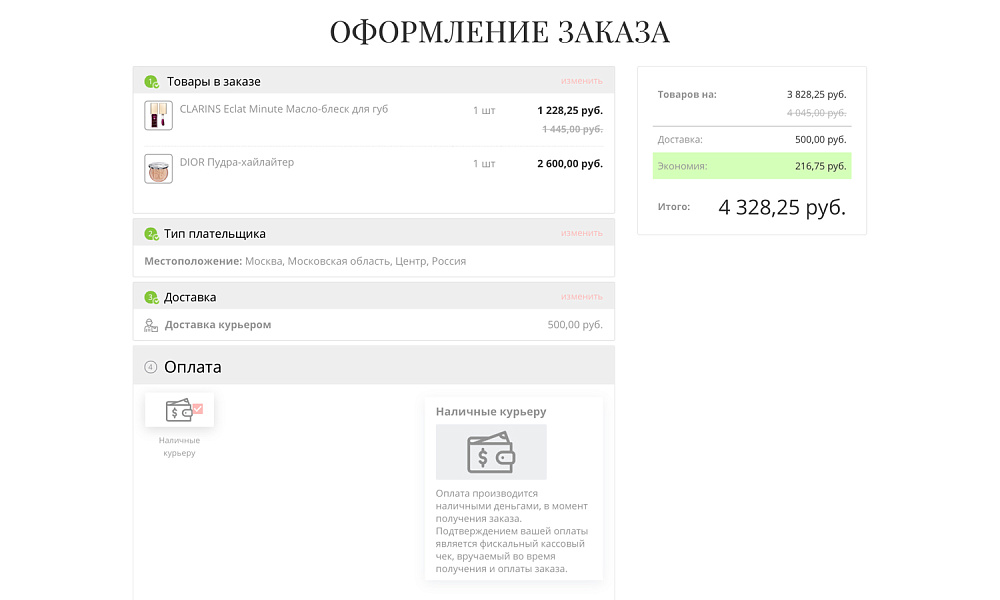Select the Доставка курьером delivery option

(x=217, y=325)
